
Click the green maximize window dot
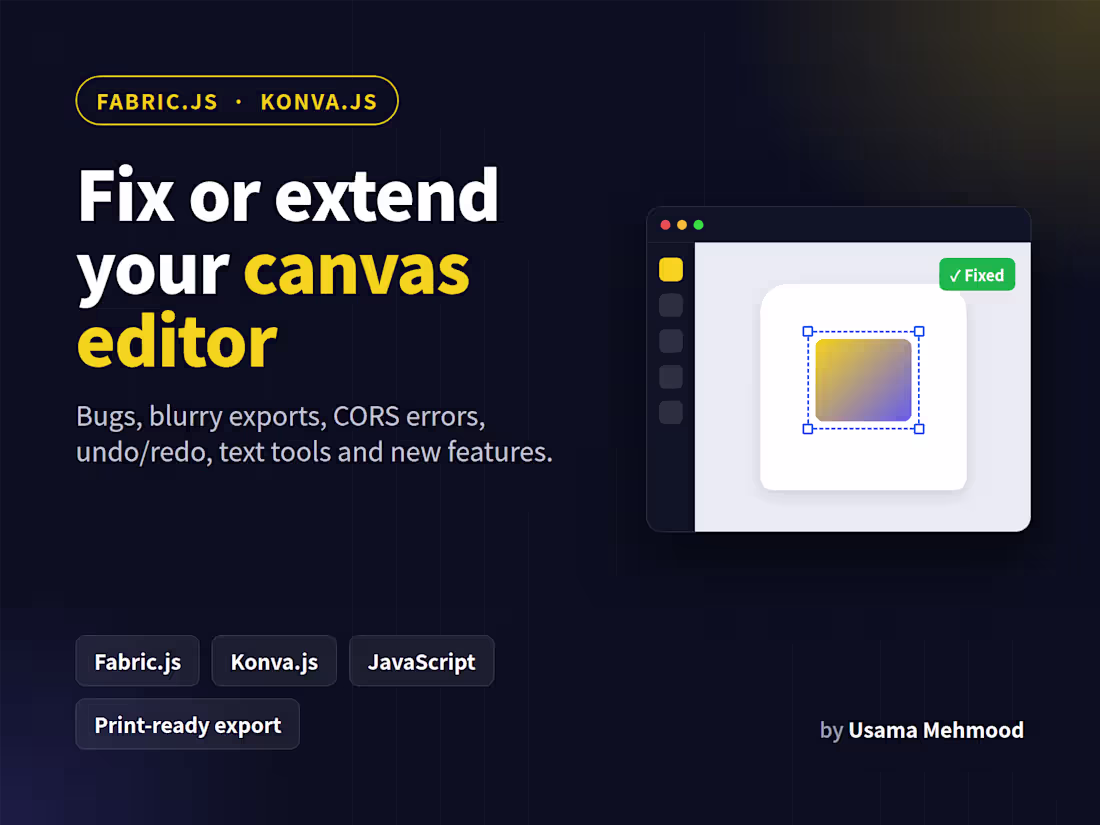point(699,224)
